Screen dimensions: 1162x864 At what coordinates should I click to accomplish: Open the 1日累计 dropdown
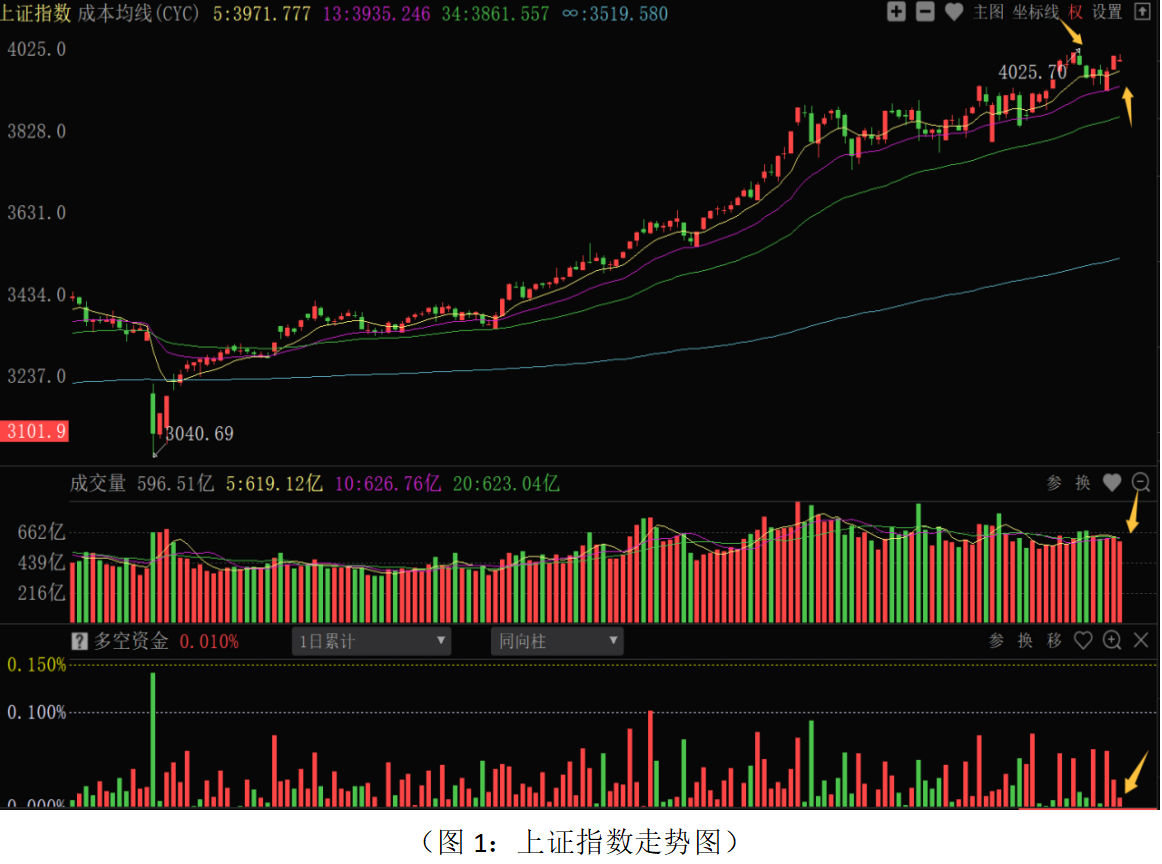click(x=371, y=642)
